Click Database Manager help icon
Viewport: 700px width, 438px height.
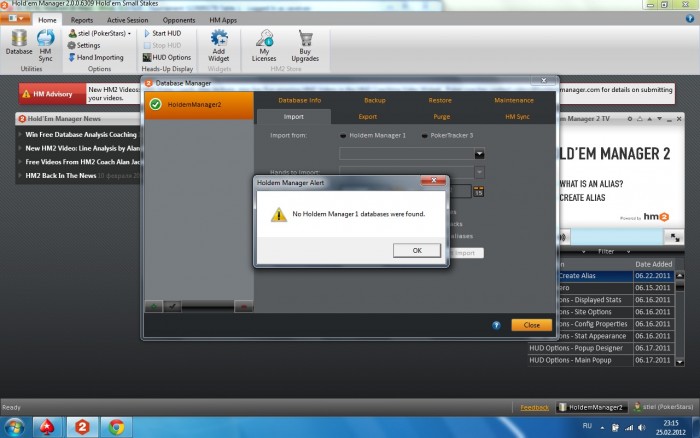pos(496,325)
